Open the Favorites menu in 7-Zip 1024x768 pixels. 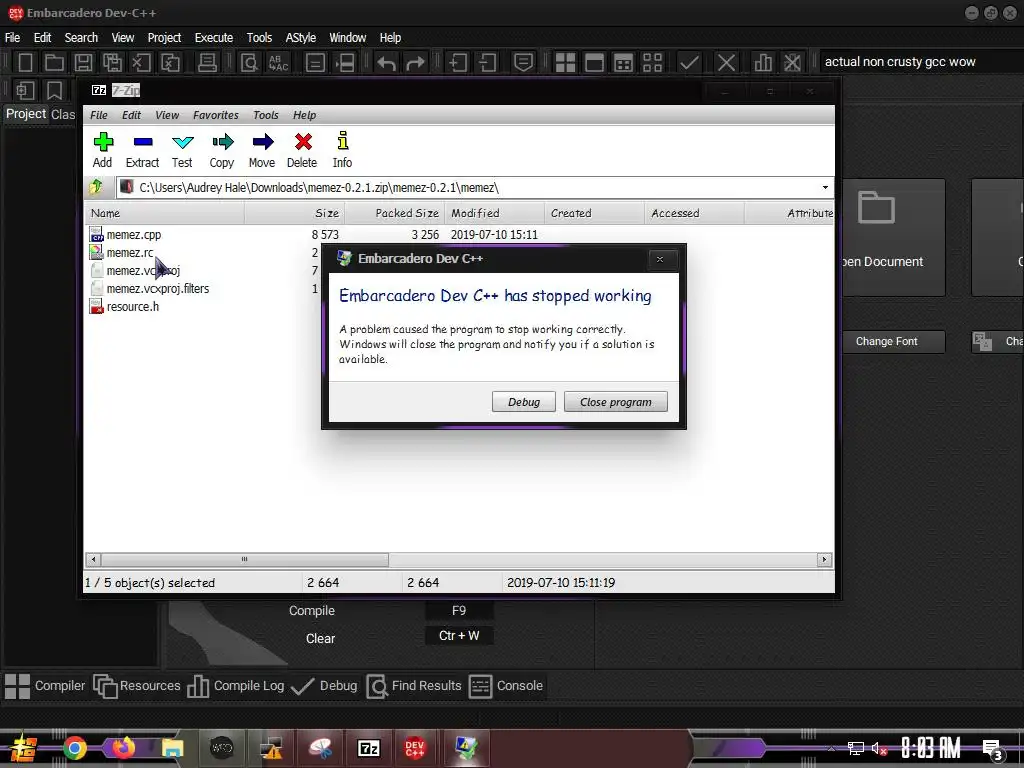[x=216, y=115]
